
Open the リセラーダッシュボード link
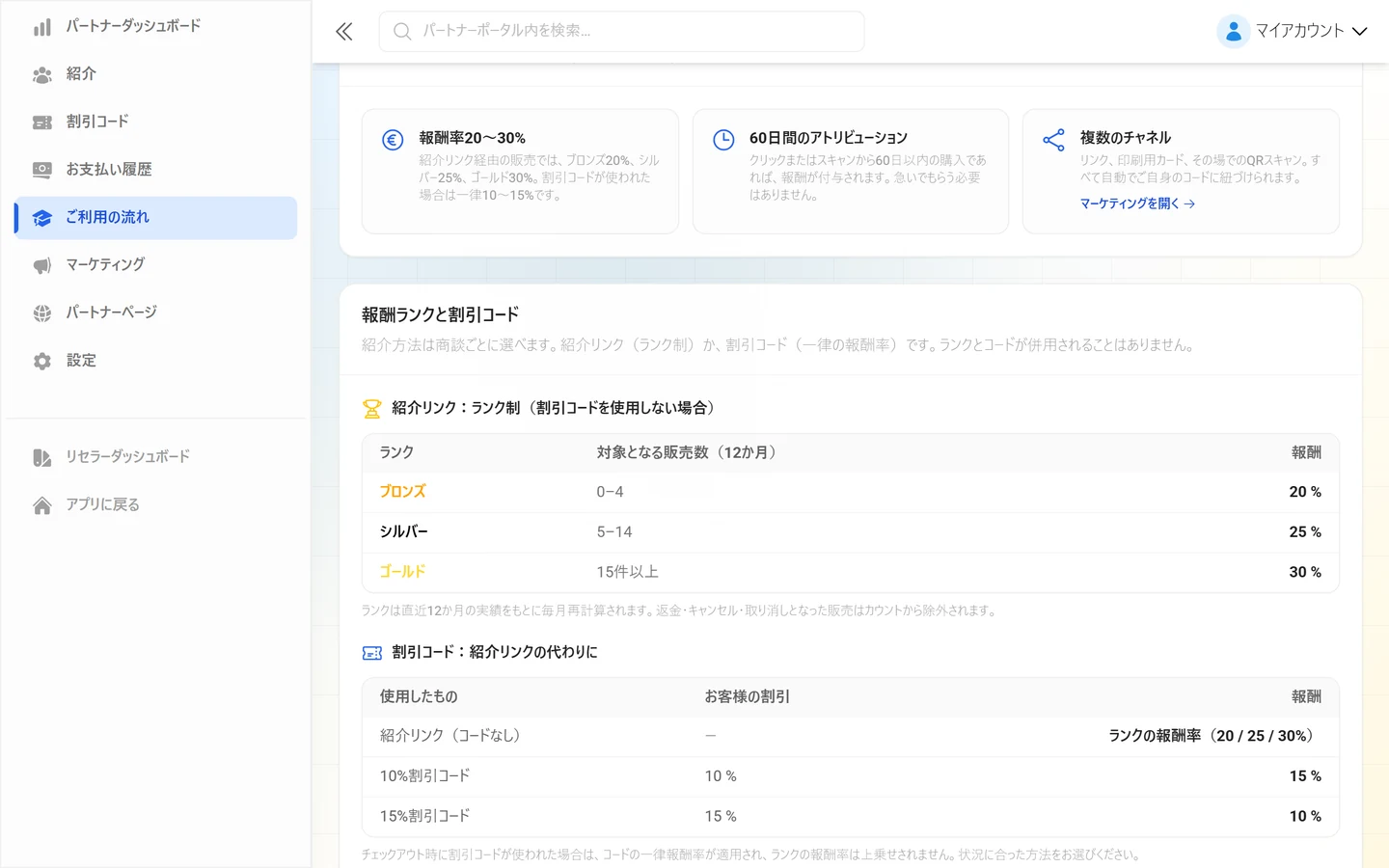pos(155,456)
